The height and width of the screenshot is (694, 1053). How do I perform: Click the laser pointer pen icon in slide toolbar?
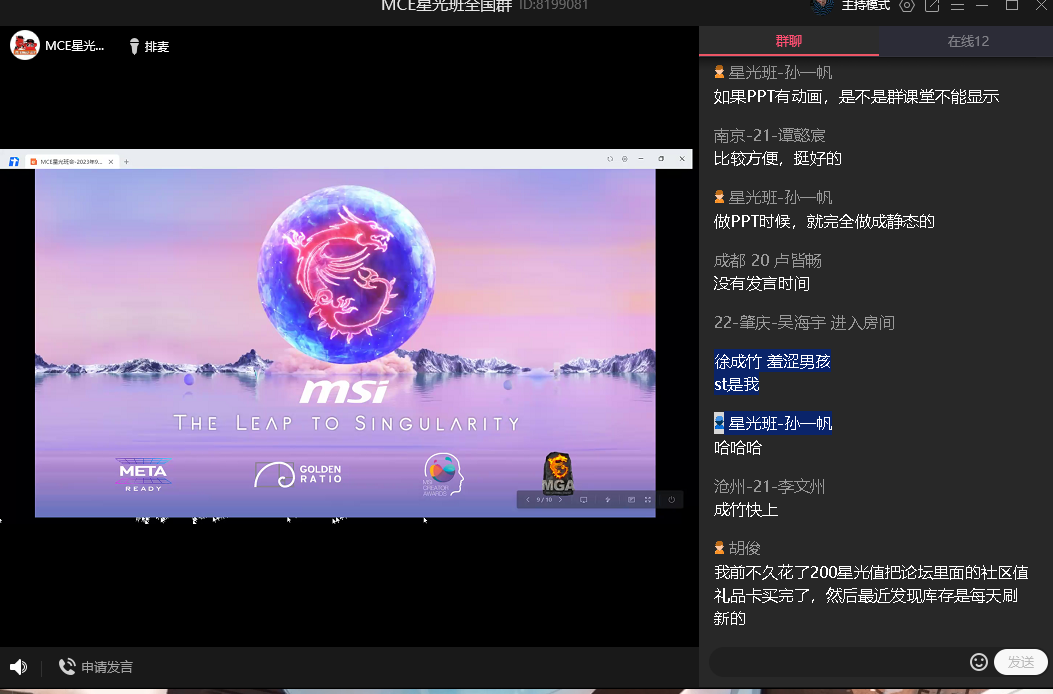tap(608, 500)
